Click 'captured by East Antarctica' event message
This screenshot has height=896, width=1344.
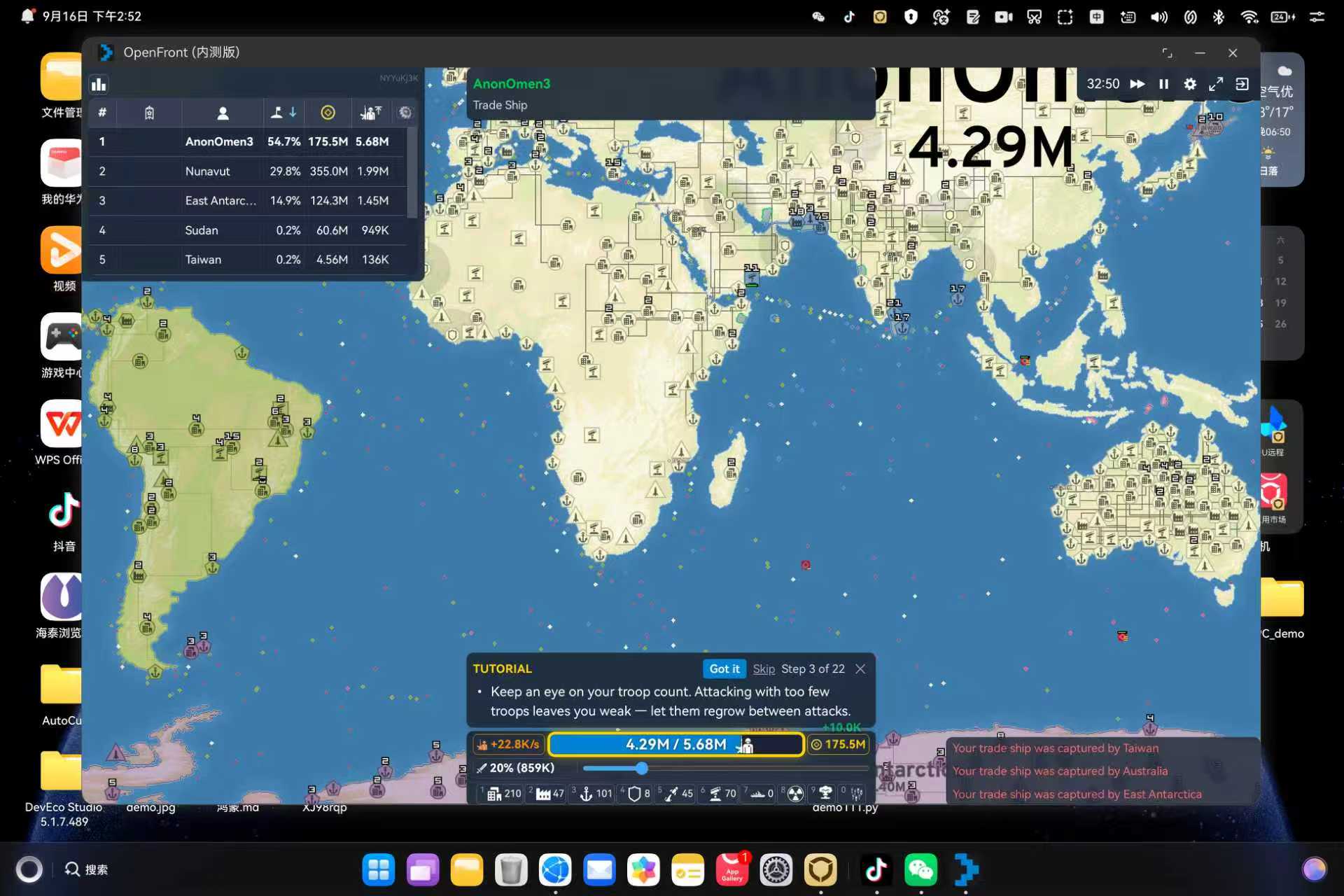pos(1077,794)
